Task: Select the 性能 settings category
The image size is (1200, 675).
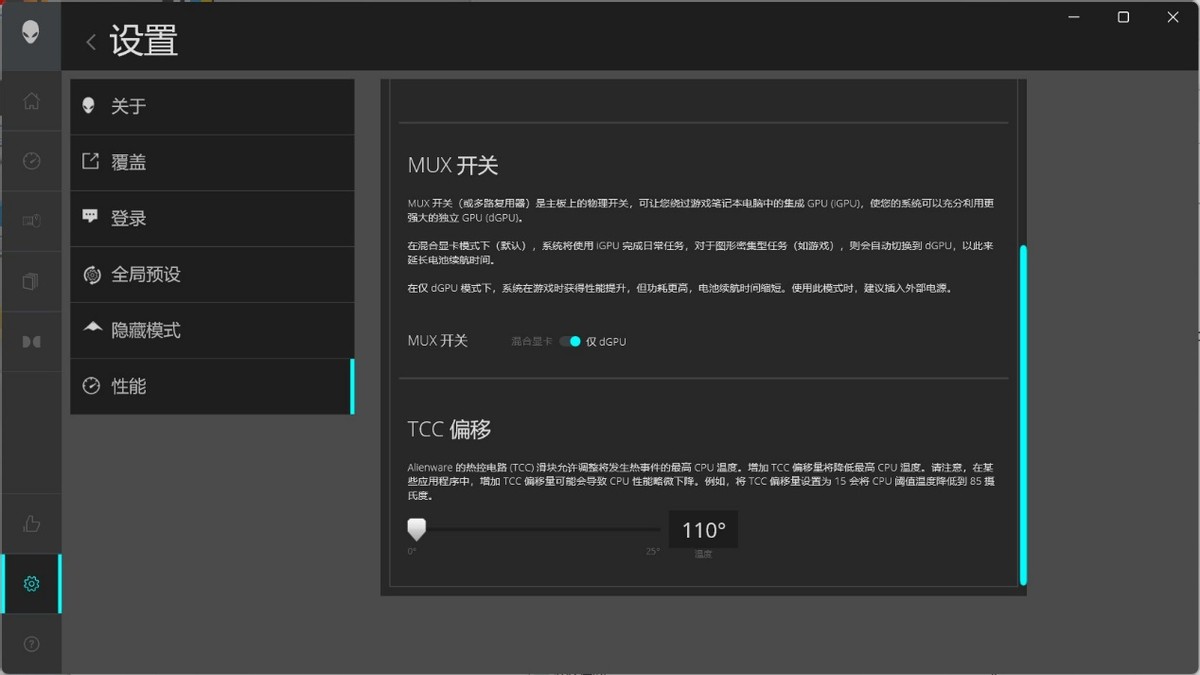Action: (x=212, y=386)
